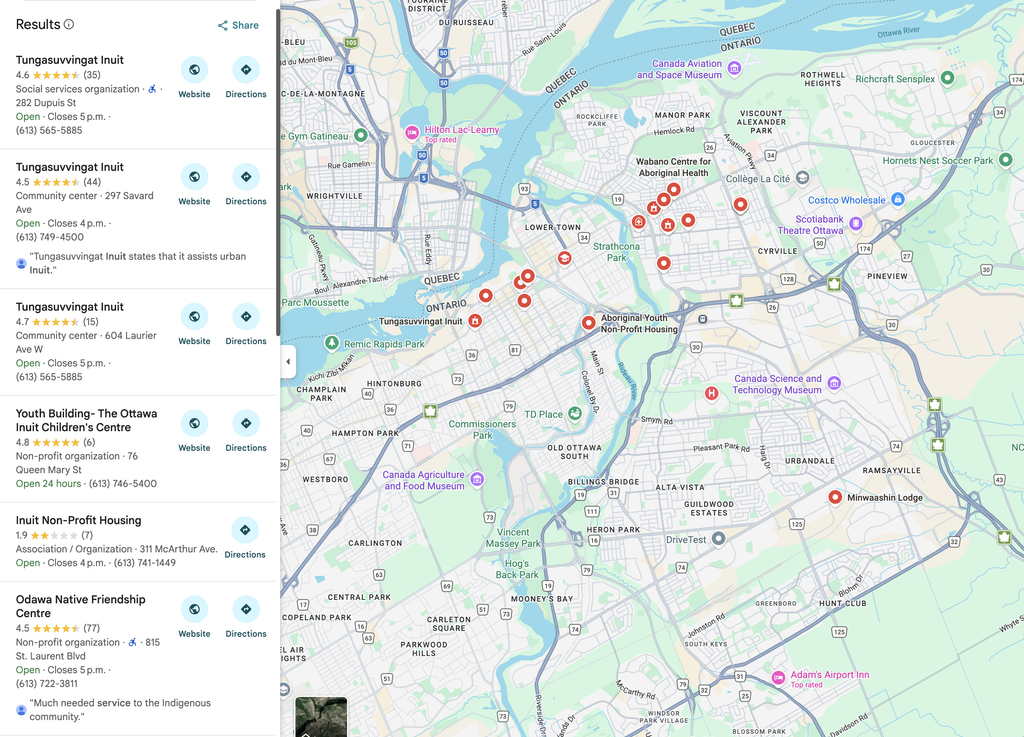Click the Open 24 hours status text
Image resolution: width=1024 pixels, height=737 pixels.
pos(48,484)
